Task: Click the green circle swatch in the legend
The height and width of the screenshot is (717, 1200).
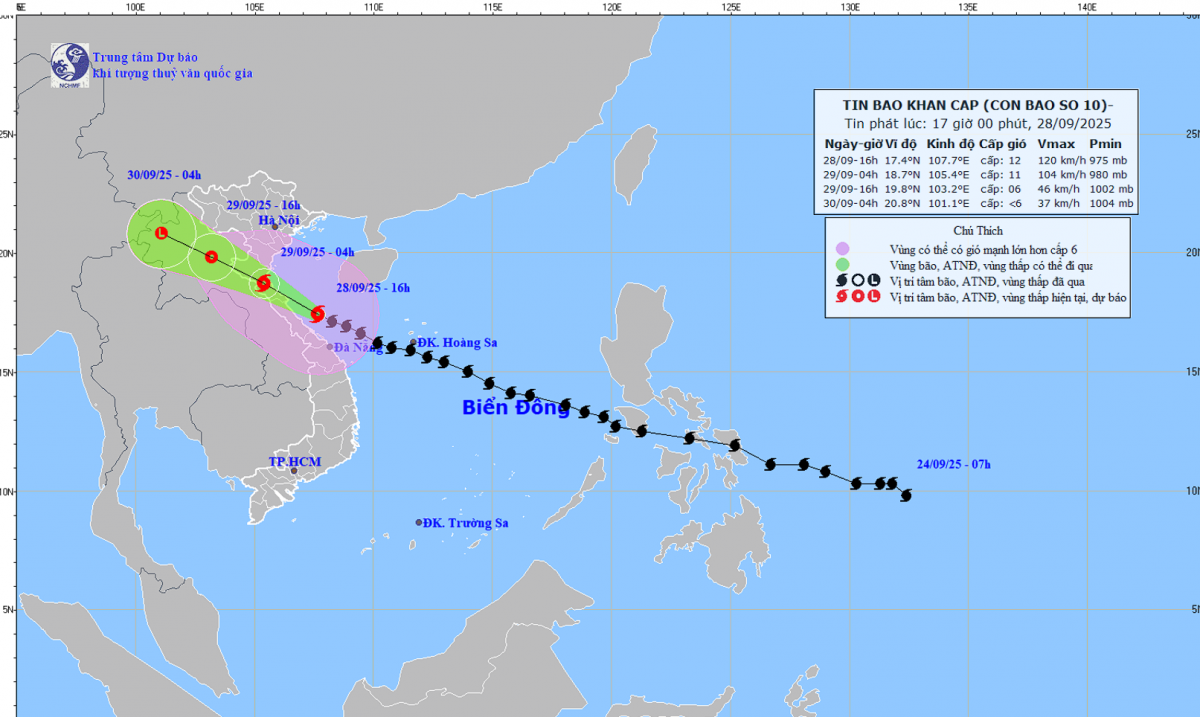Action: click(843, 265)
